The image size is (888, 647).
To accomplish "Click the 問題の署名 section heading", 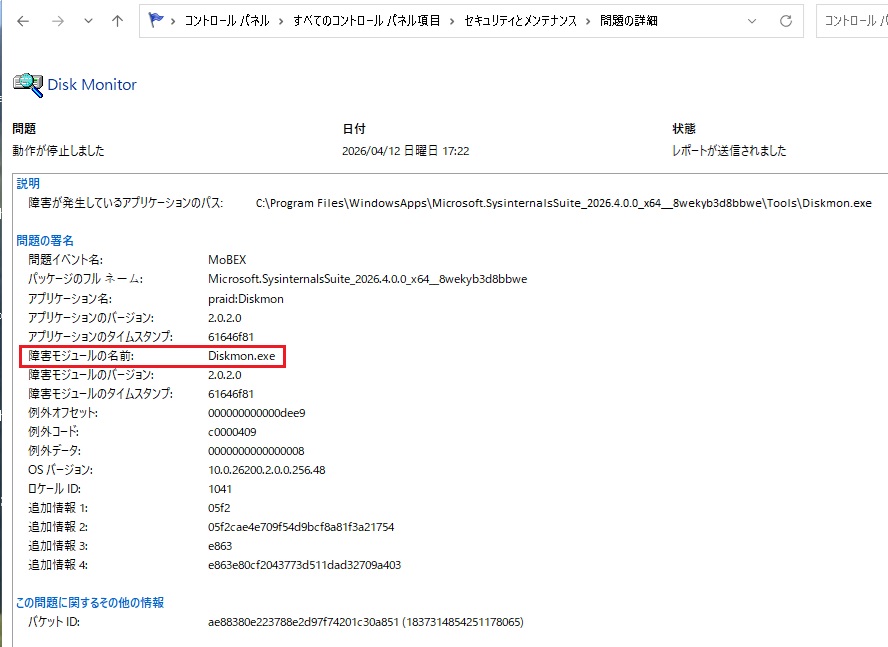I will [45, 241].
